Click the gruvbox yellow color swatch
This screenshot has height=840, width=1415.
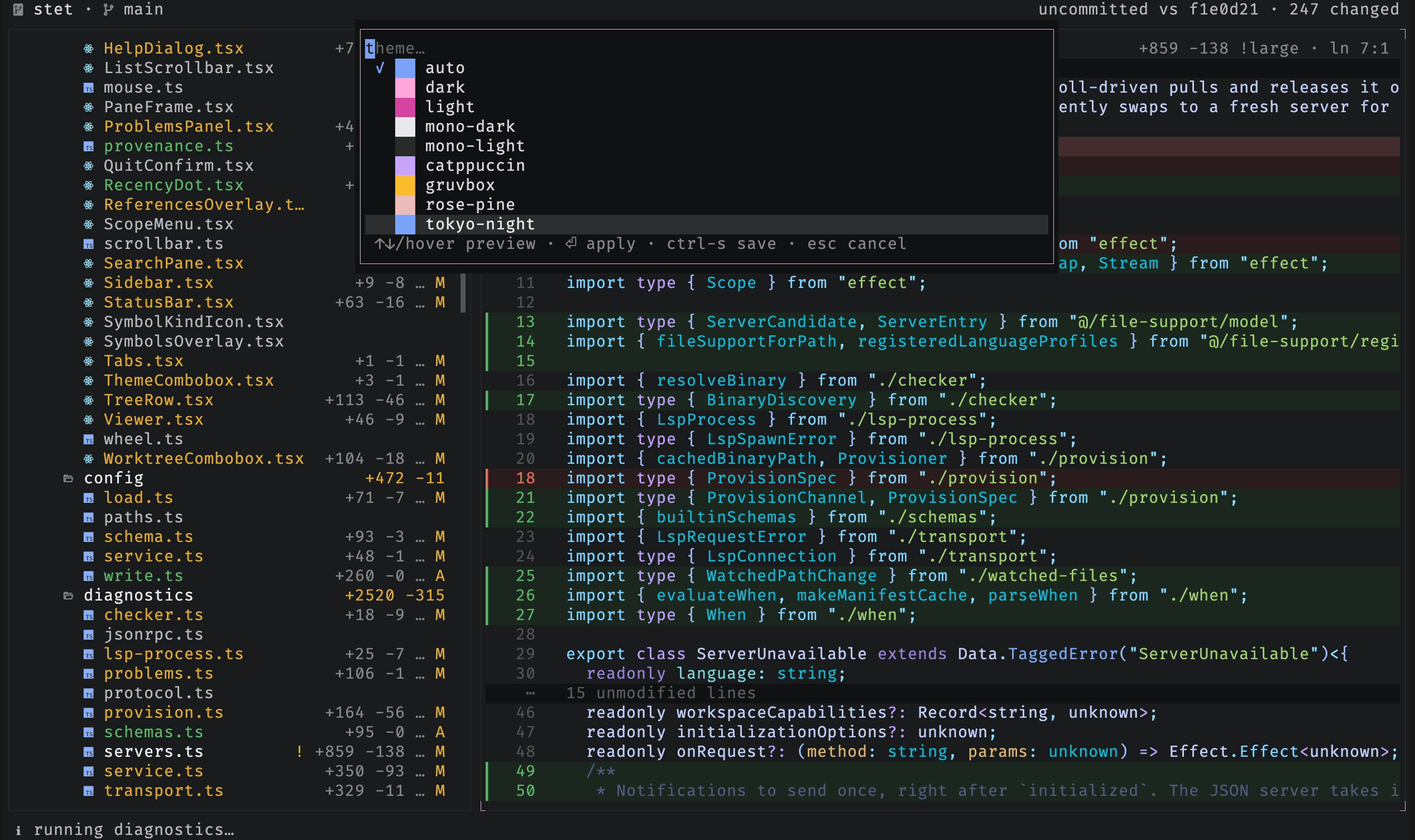(x=405, y=186)
